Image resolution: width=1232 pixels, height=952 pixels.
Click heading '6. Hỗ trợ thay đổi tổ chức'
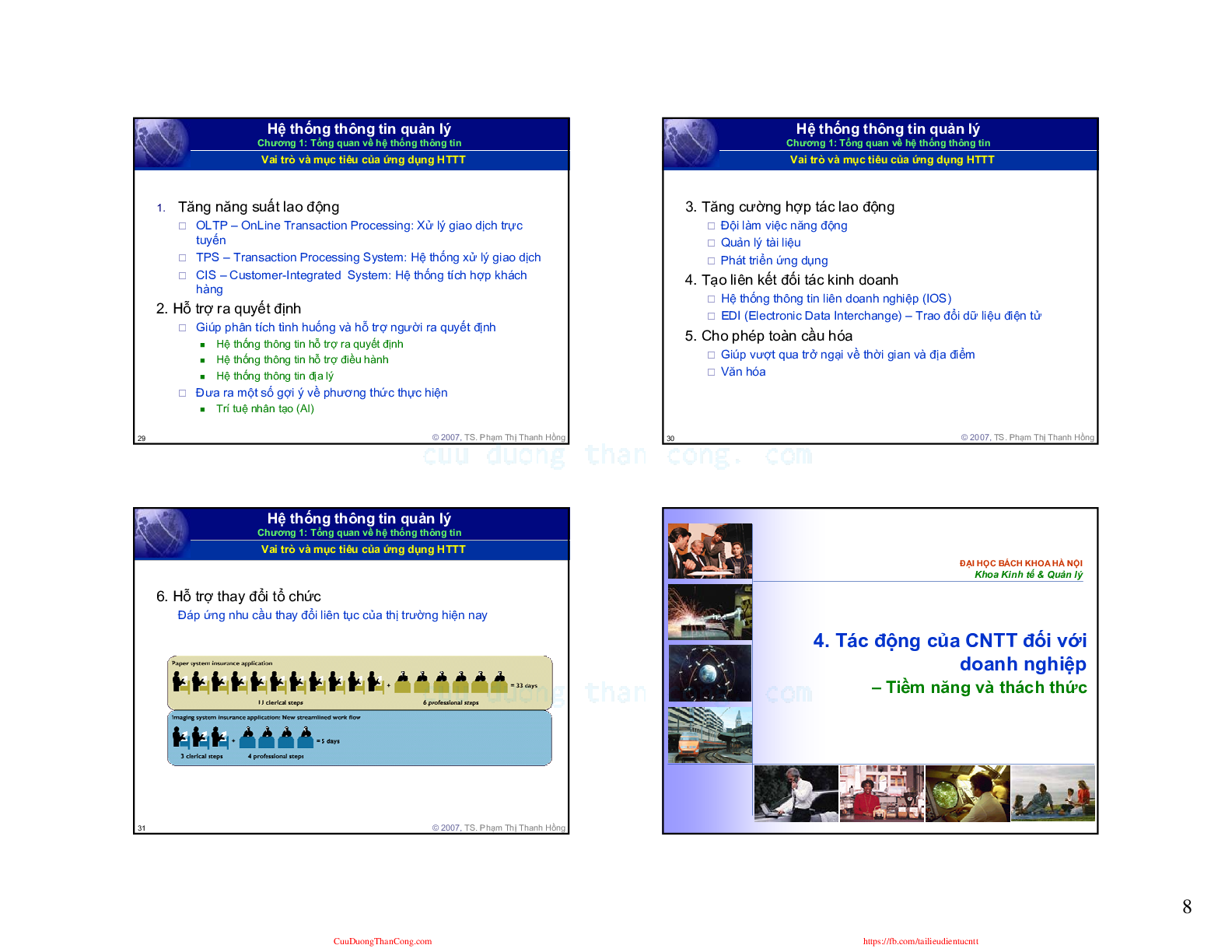click(x=239, y=597)
